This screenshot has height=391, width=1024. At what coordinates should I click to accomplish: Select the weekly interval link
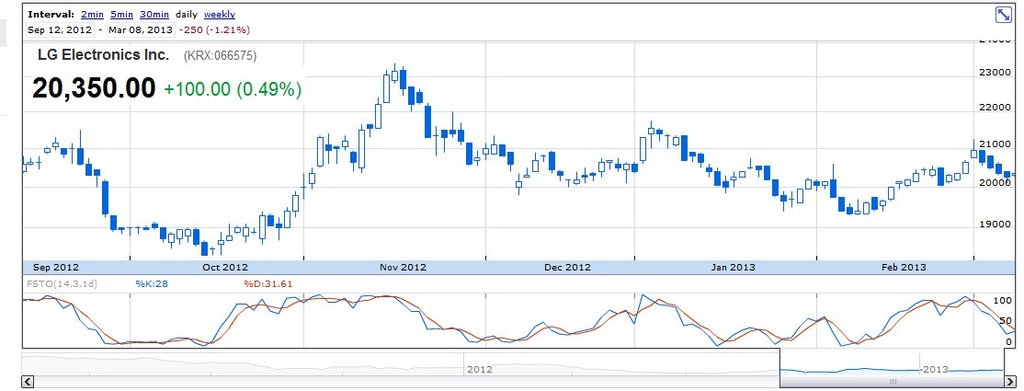pos(219,14)
